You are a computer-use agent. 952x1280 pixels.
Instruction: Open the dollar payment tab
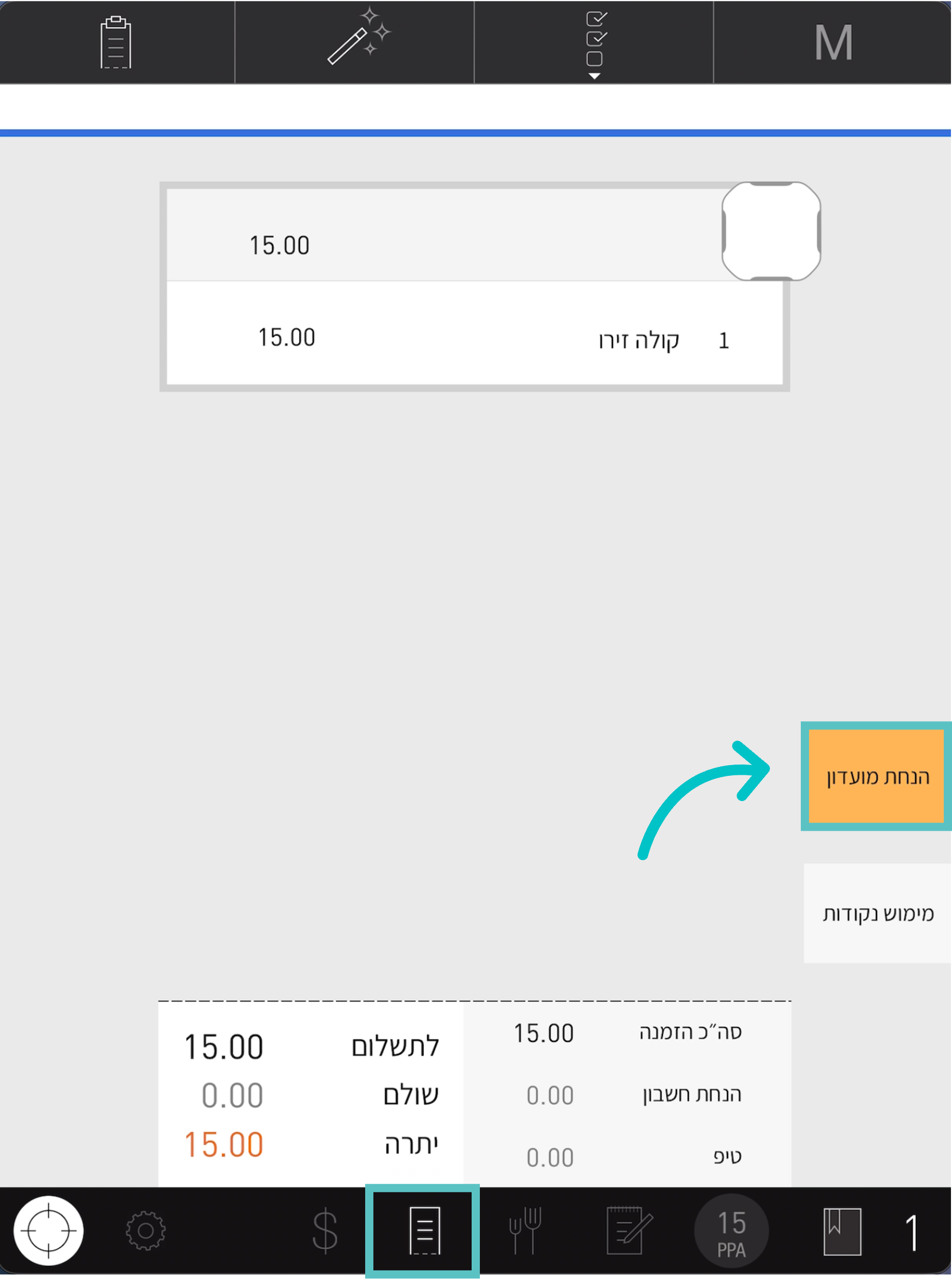325,1231
